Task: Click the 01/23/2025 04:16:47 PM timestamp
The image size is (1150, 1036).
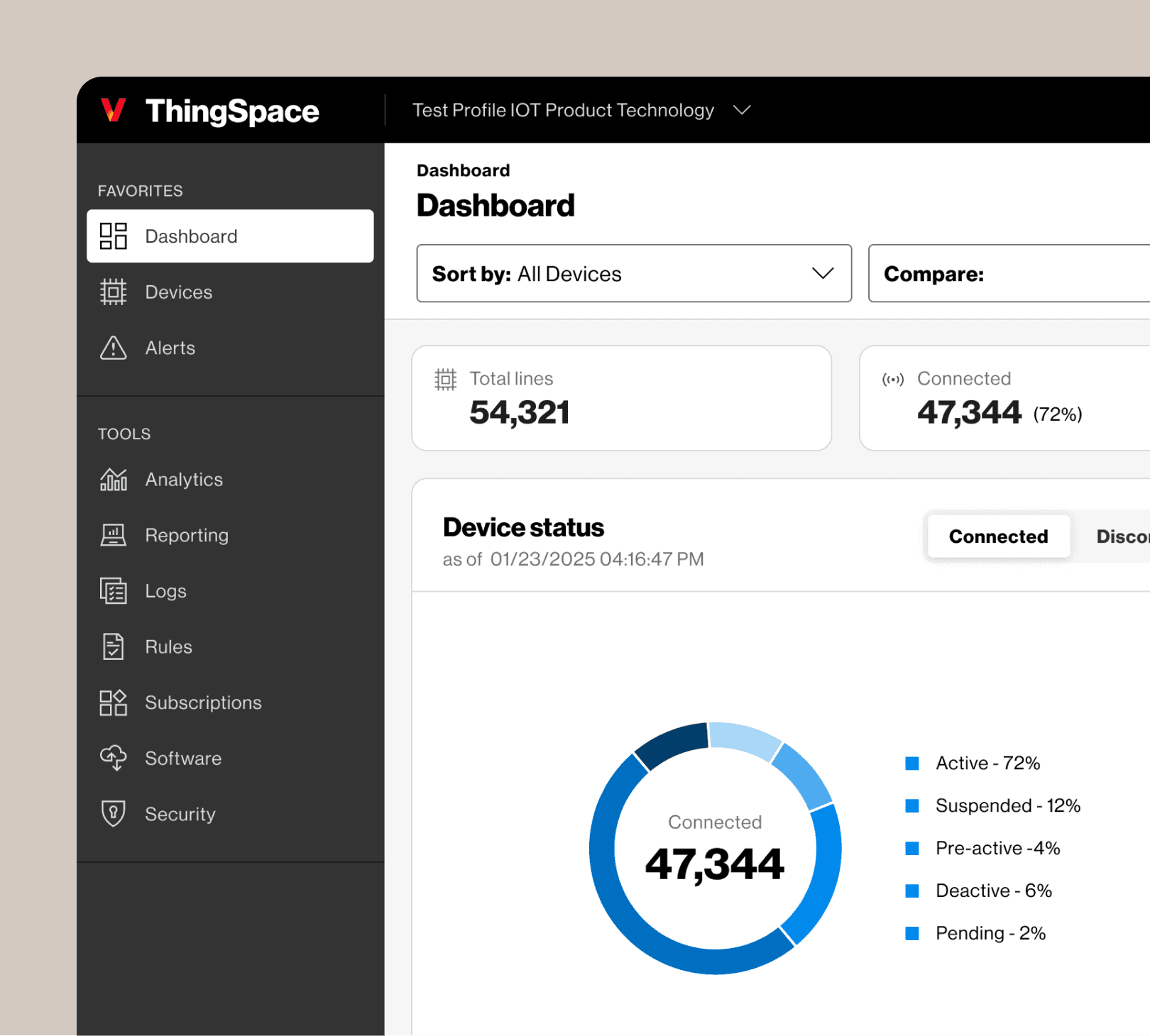Action: pyautogui.click(x=597, y=559)
